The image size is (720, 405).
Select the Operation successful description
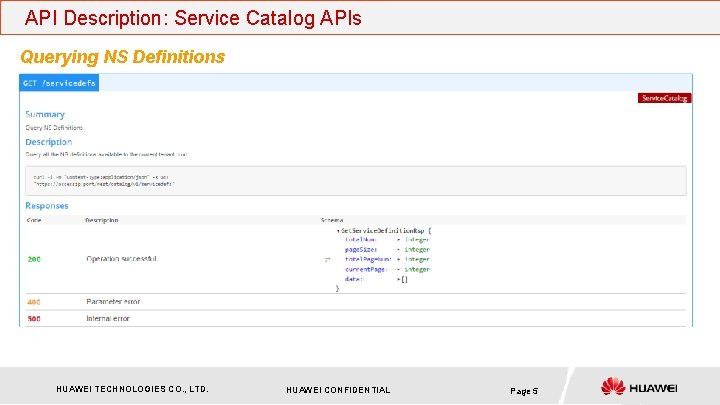click(121, 259)
